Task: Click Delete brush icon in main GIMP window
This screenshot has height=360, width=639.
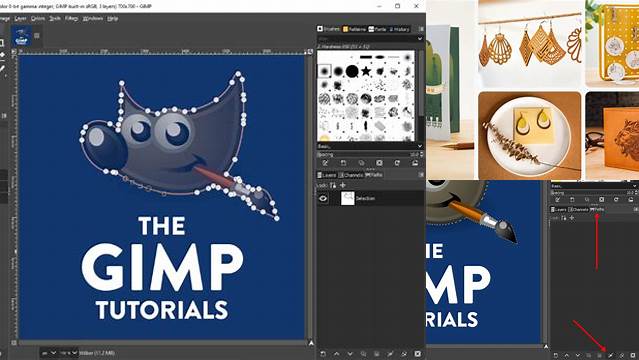Action: coord(379,163)
